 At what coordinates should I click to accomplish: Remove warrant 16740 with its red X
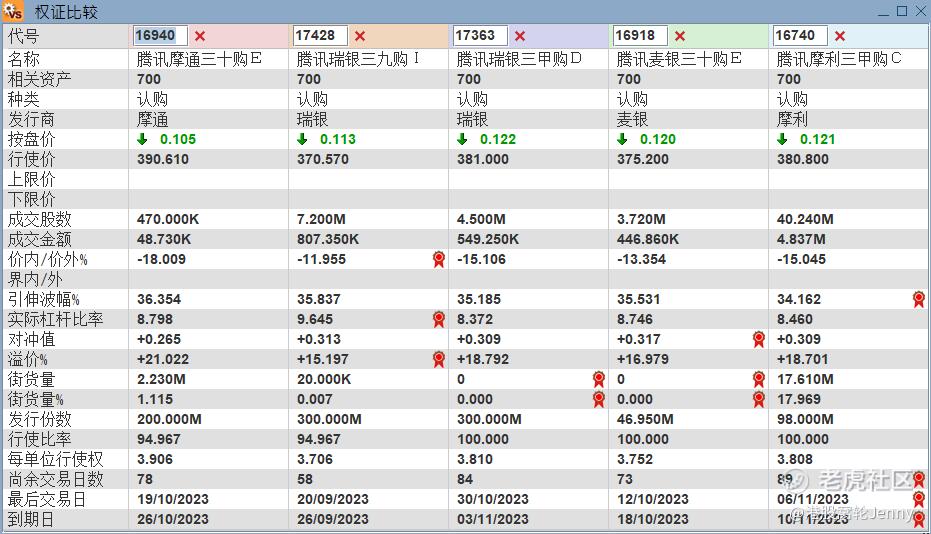point(840,36)
